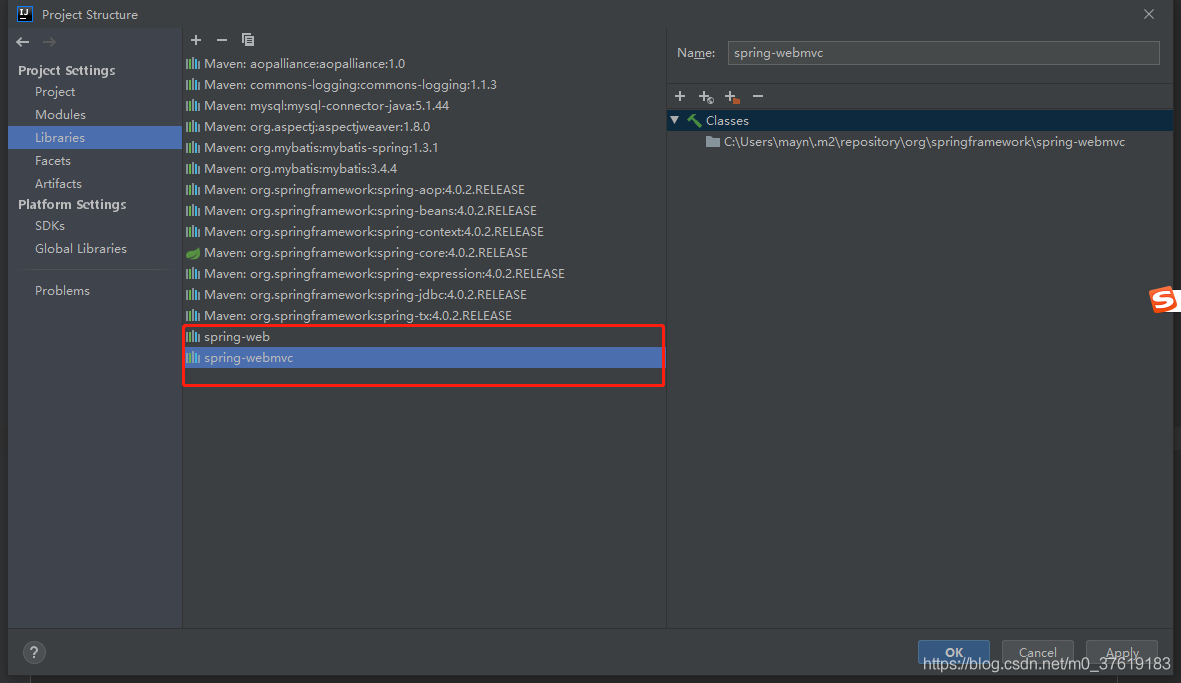Open SDKs platform settings

(50, 226)
